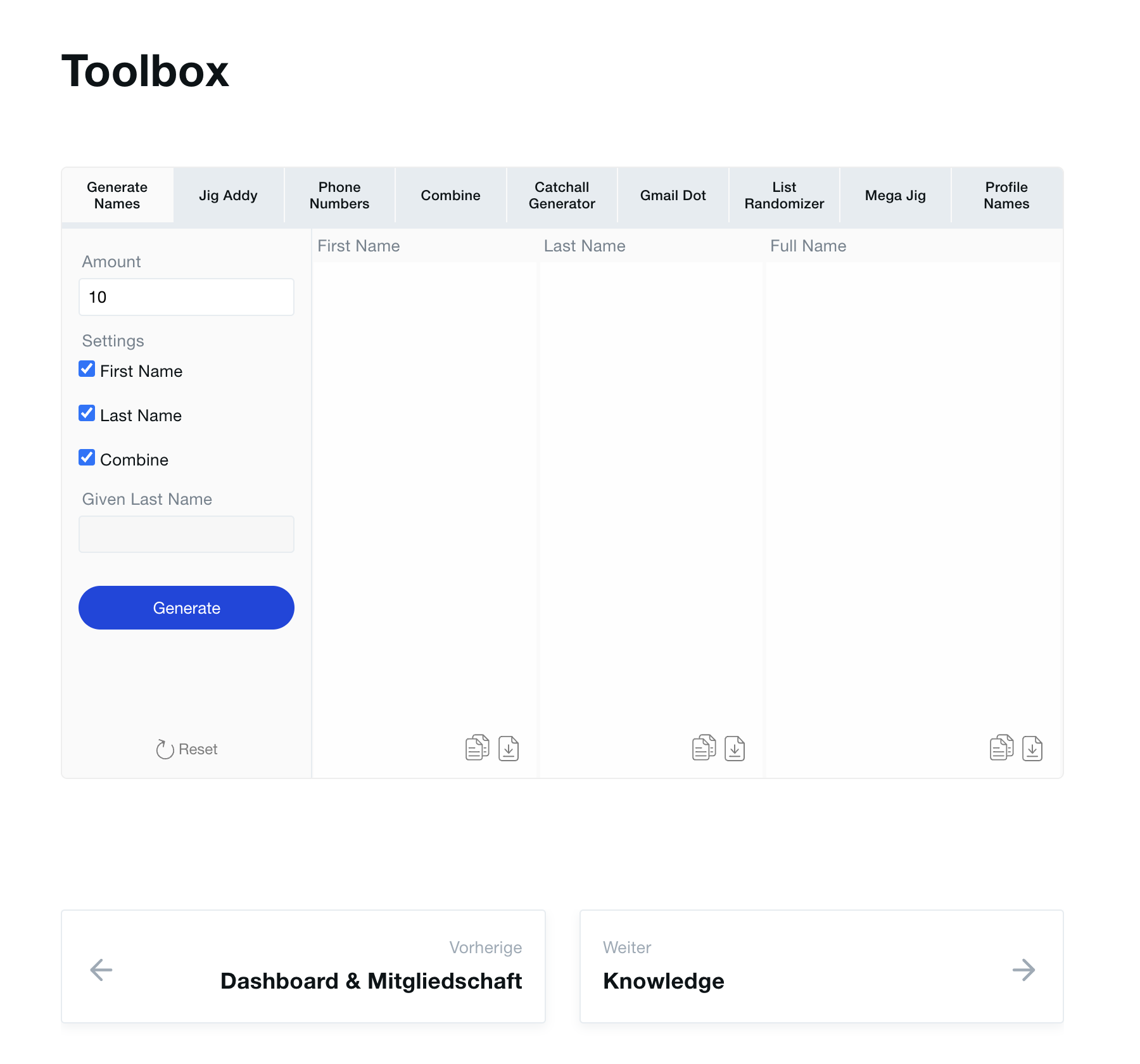The height and width of the screenshot is (1064, 1140).
Task: Switch to the Mega Jig tab
Action: pos(895,195)
